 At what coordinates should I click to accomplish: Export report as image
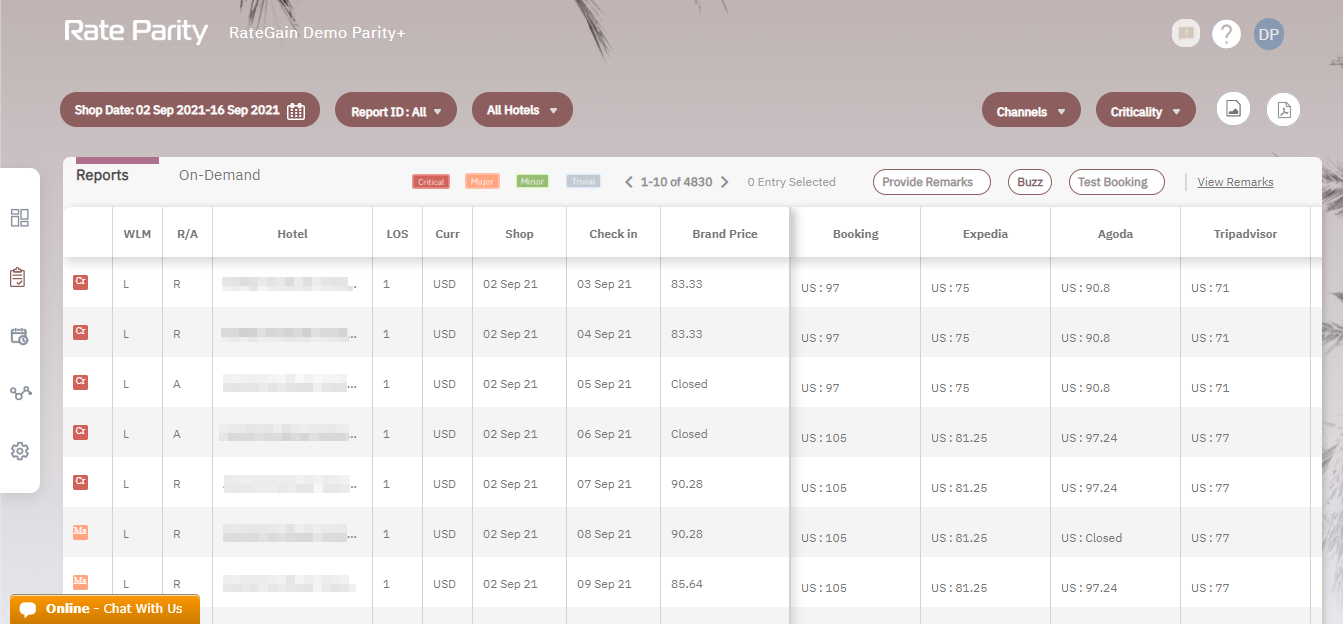click(x=1233, y=109)
